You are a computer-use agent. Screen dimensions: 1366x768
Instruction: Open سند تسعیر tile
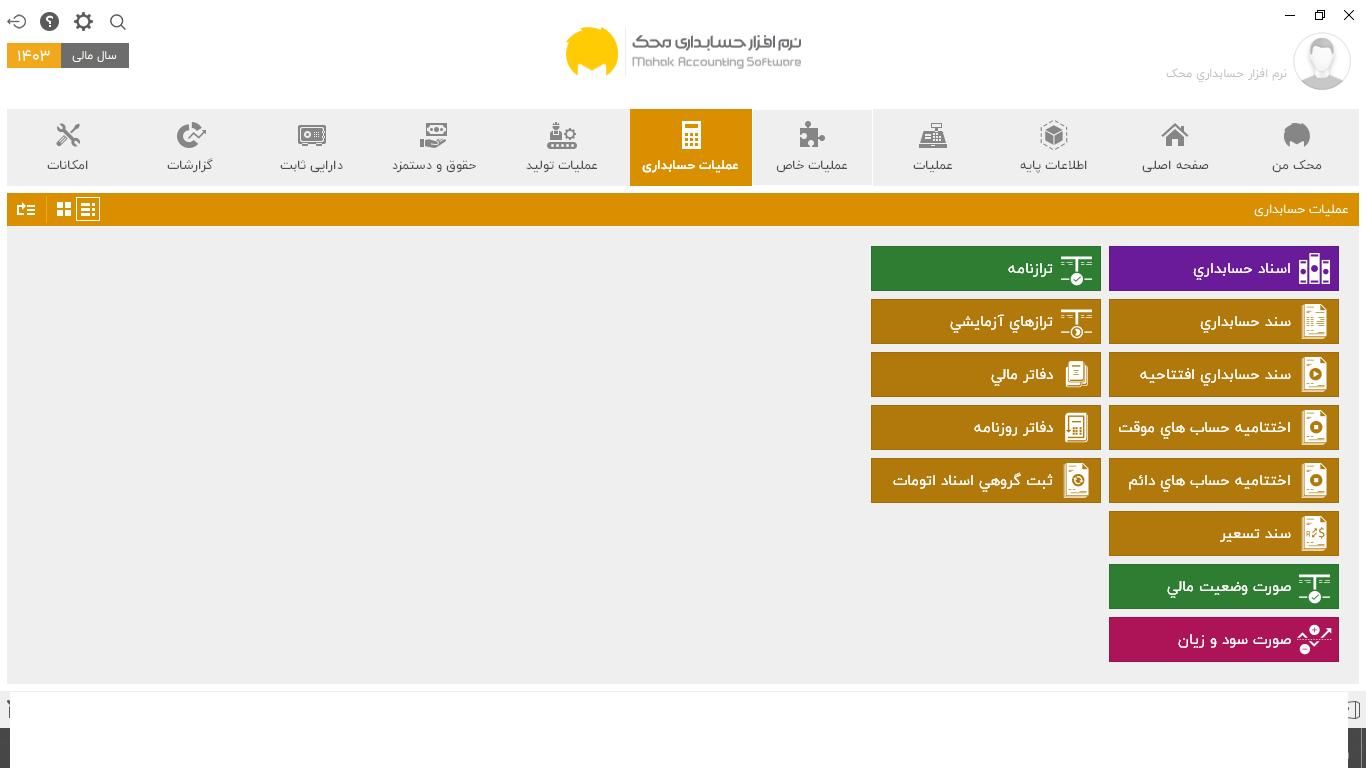(1223, 534)
